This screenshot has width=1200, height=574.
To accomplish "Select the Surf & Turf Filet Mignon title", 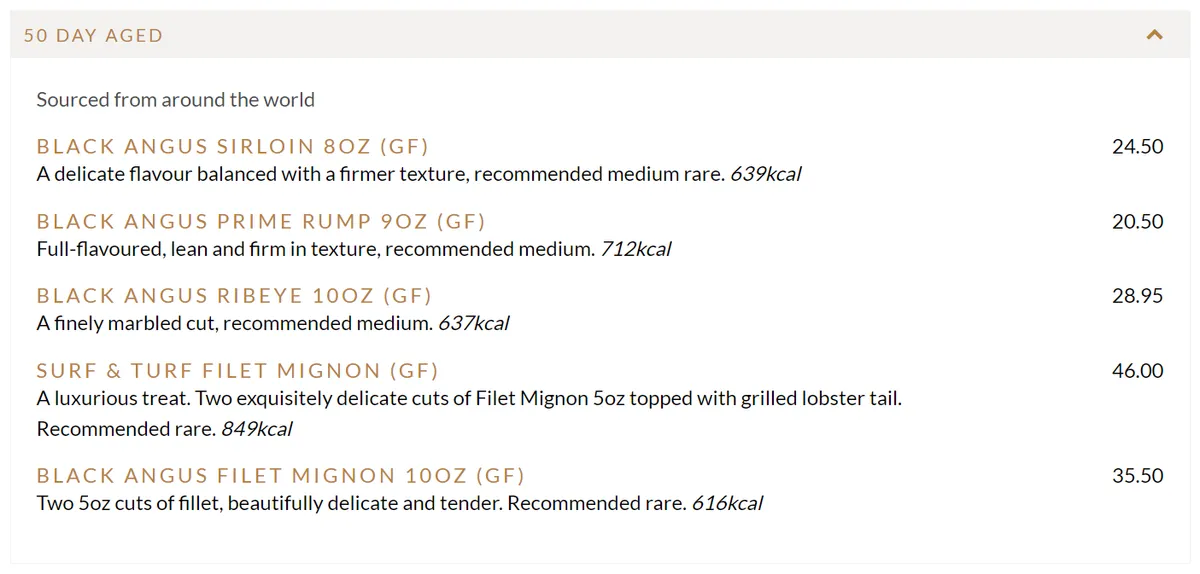I will pyautogui.click(x=238, y=371).
